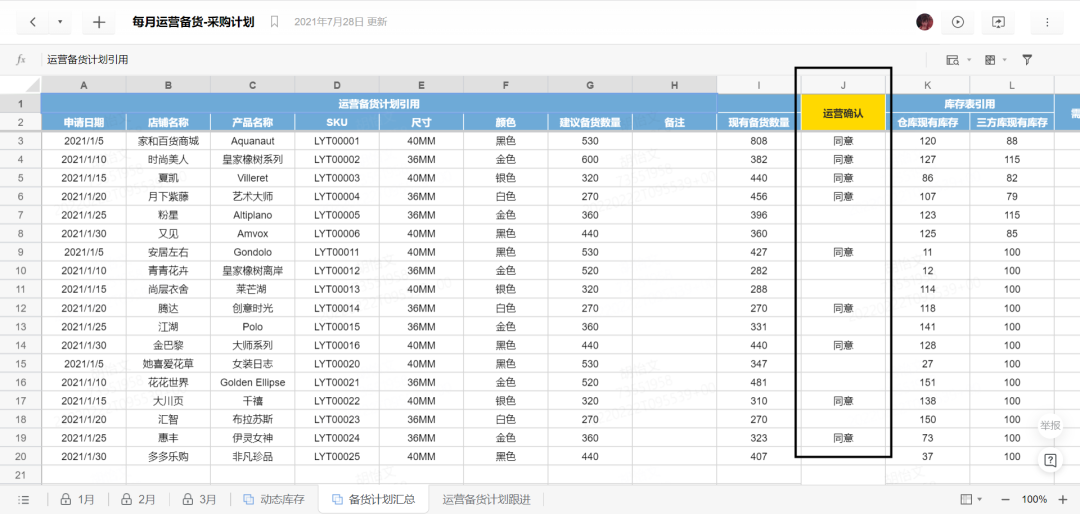Create a new document with plus button
Viewport: 1080px width, 514px height.
click(x=99, y=22)
